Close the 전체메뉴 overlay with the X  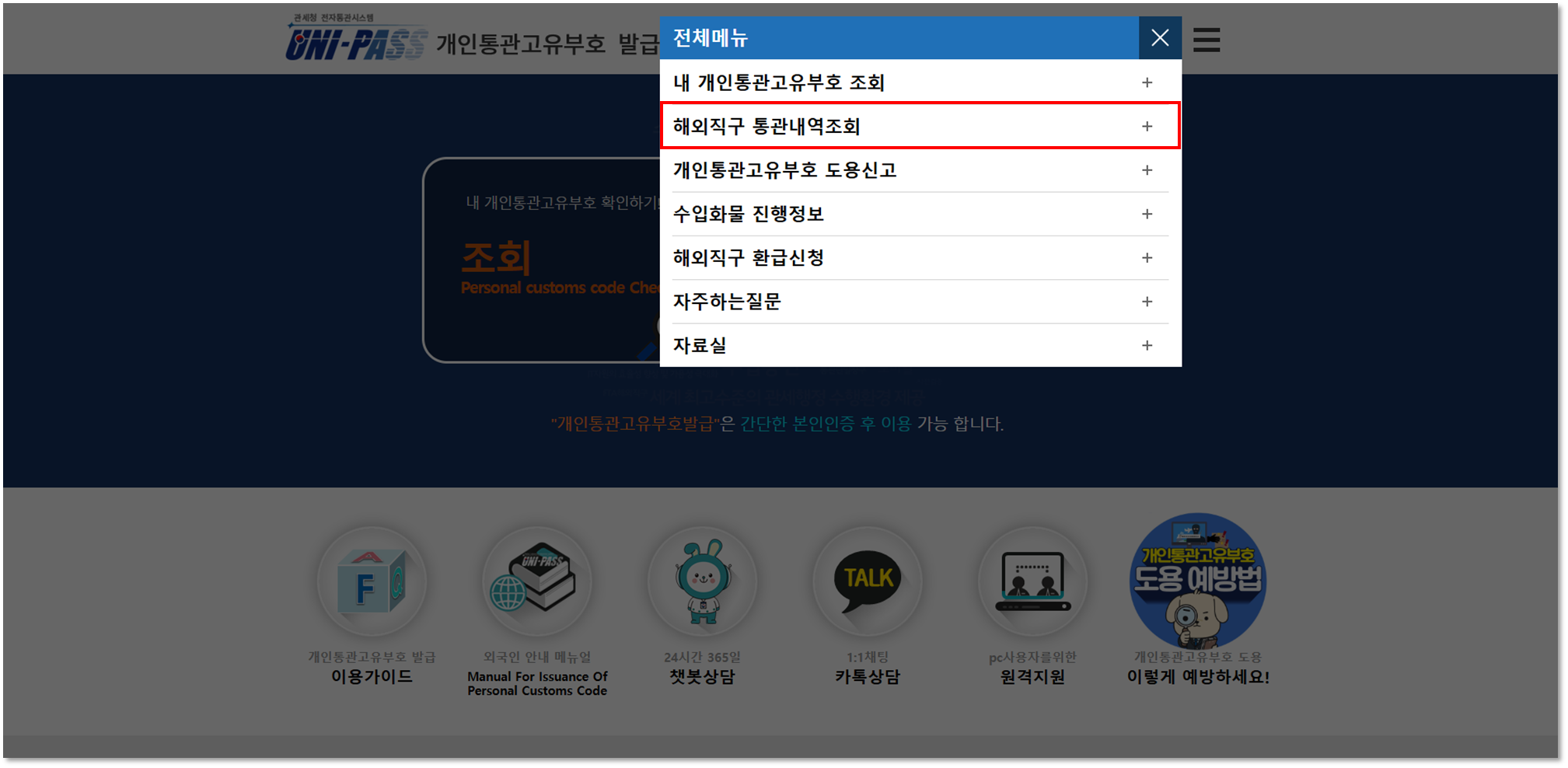click(x=1160, y=37)
